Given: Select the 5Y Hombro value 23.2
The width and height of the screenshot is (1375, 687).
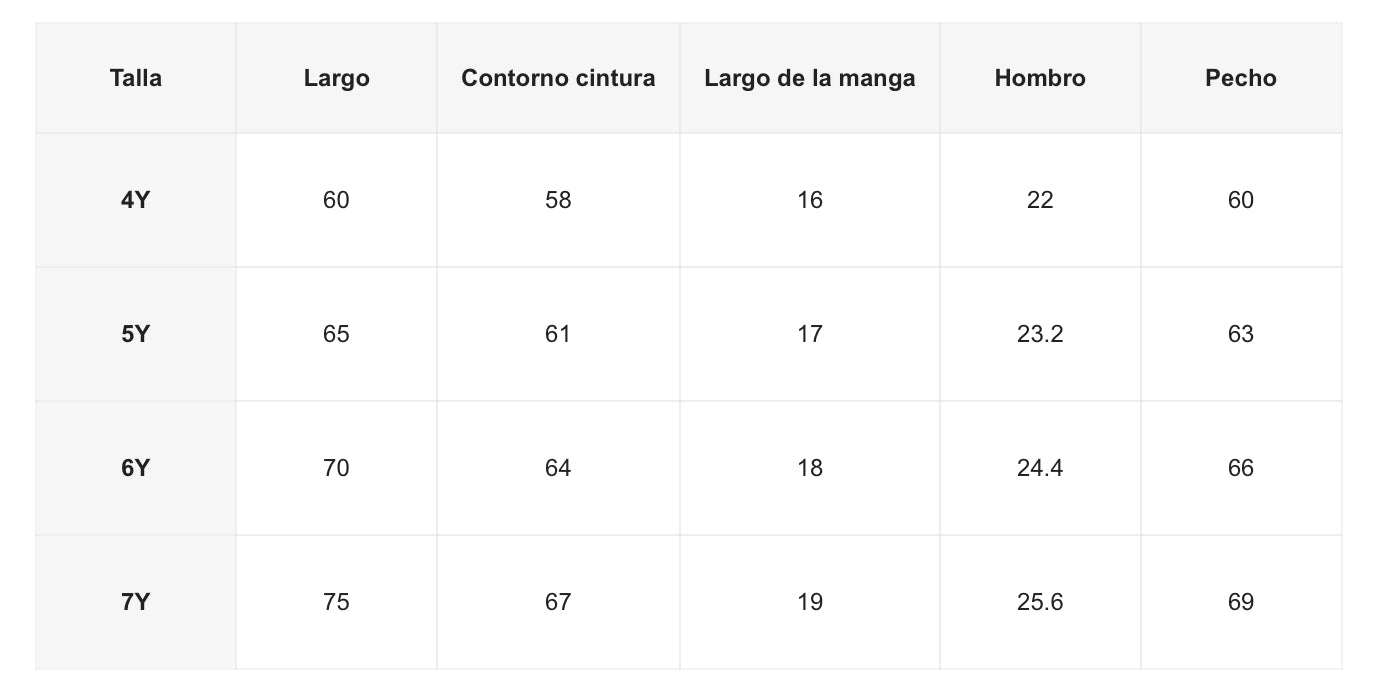Looking at the screenshot, I should [1040, 334].
